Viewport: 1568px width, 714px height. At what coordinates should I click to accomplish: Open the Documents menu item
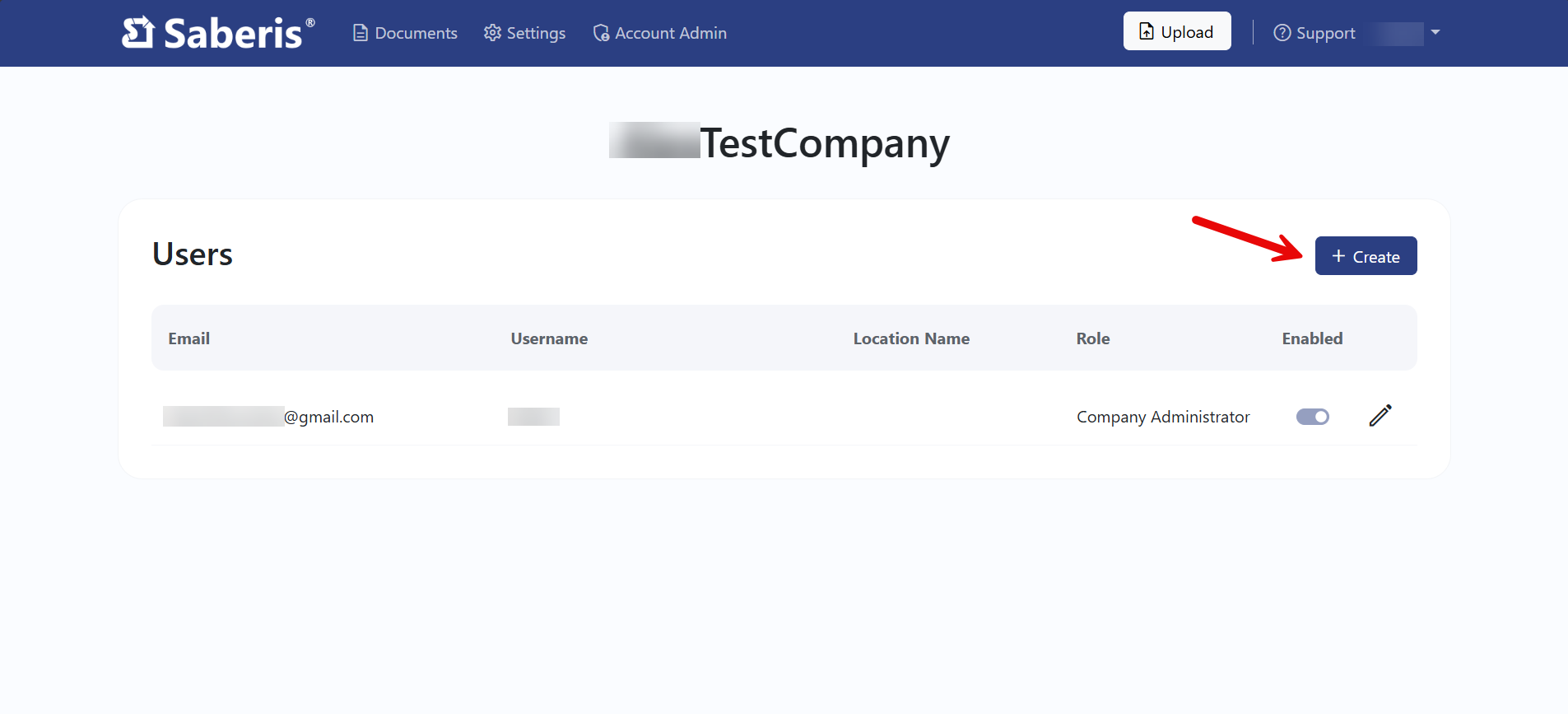(416, 33)
